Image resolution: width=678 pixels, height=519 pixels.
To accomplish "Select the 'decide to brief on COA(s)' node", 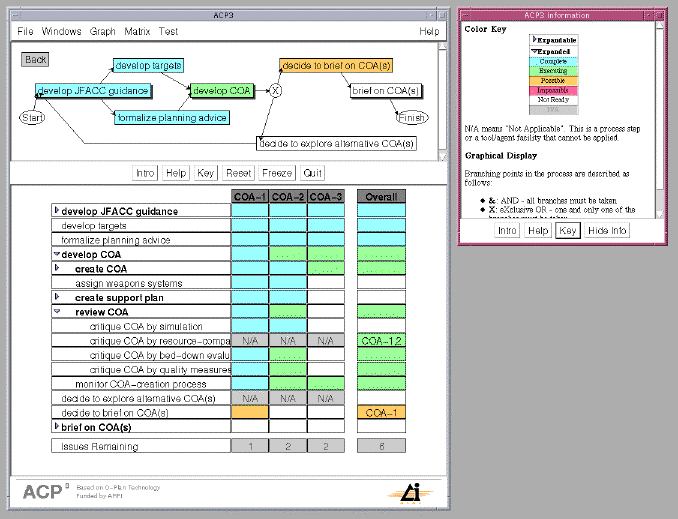I will coord(336,65).
